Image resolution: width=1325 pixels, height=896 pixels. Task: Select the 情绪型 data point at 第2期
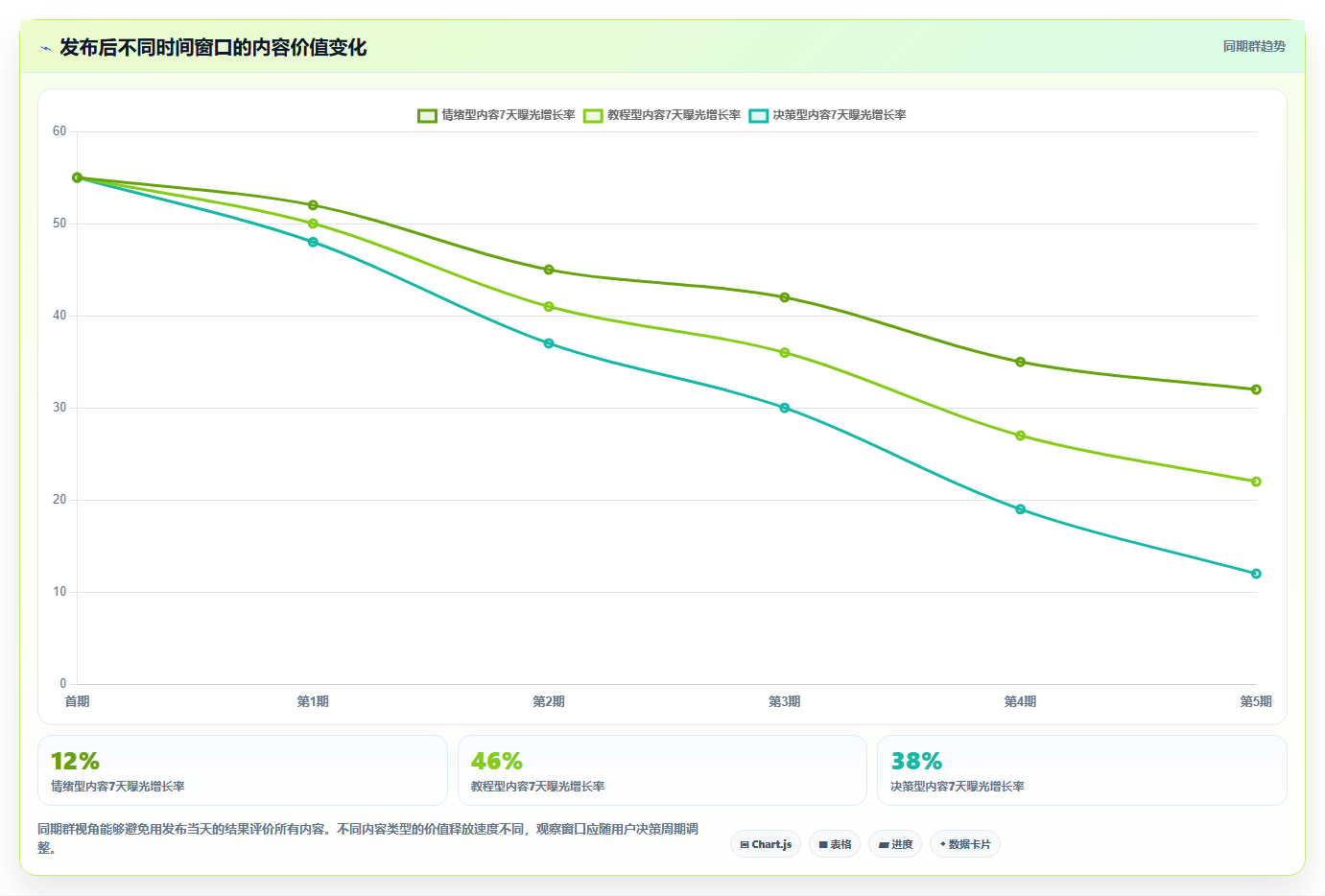coord(549,270)
